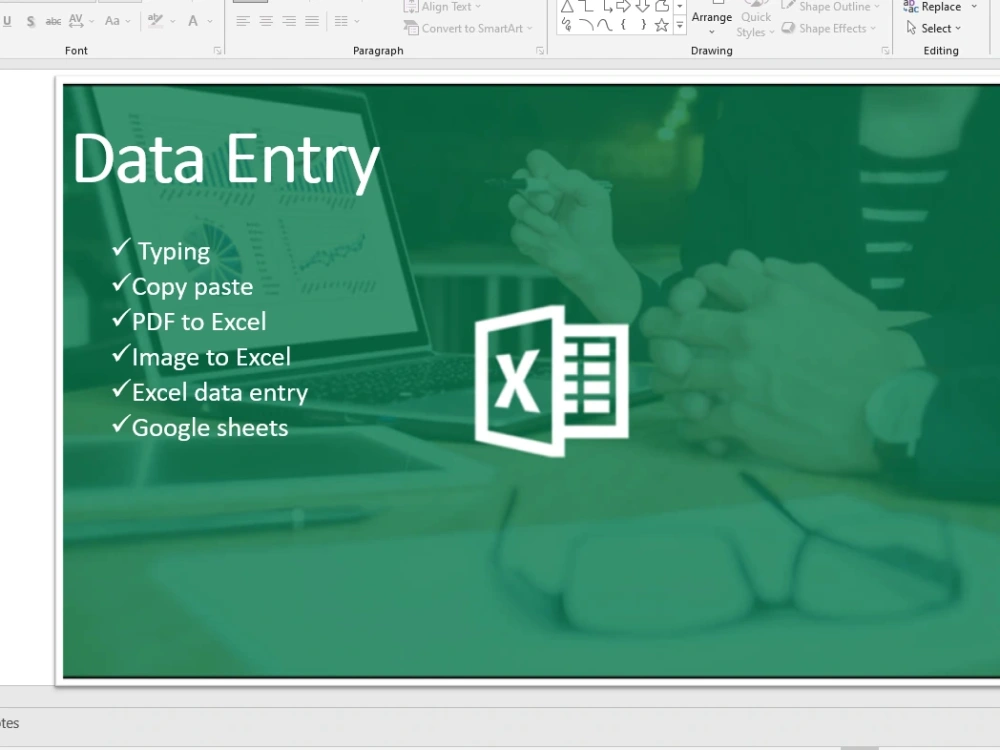Viewport: 1000px width, 750px height.
Task: Open character spacing dropdown arrow
Action: (x=92, y=21)
